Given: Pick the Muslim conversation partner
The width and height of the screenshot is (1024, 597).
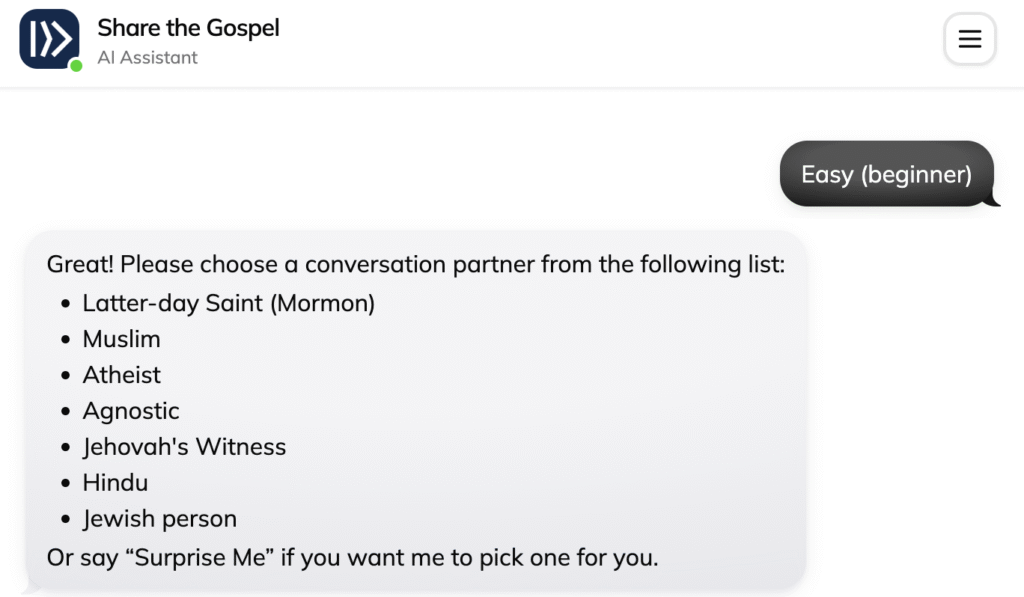Looking at the screenshot, I should point(121,339).
